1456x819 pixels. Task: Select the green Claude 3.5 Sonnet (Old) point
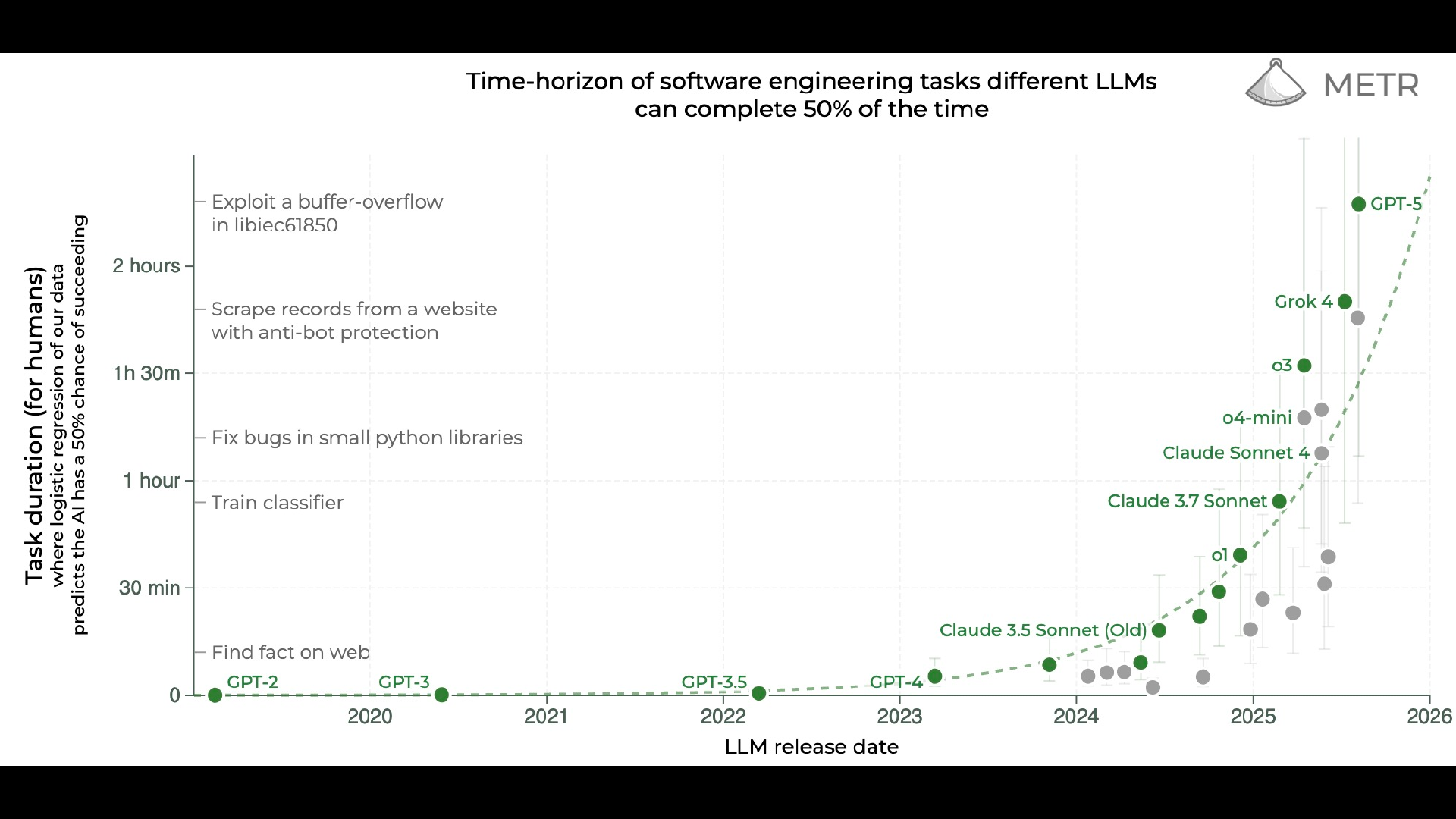1159,630
